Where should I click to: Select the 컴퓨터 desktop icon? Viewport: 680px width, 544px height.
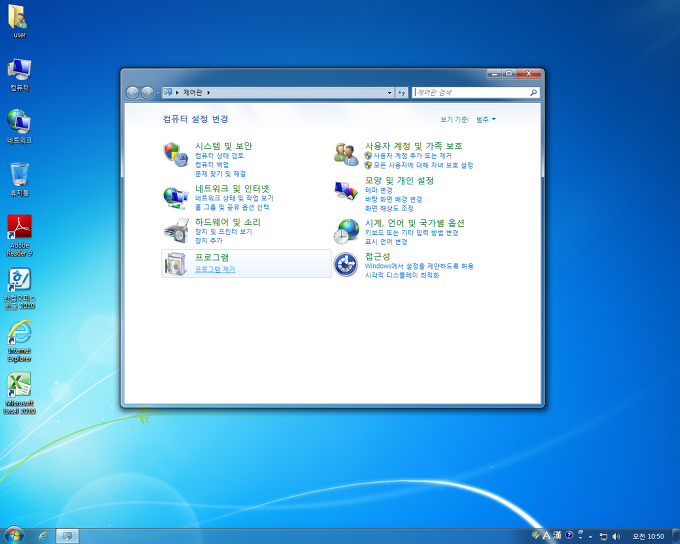pyautogui.click(x=19, y=75)
